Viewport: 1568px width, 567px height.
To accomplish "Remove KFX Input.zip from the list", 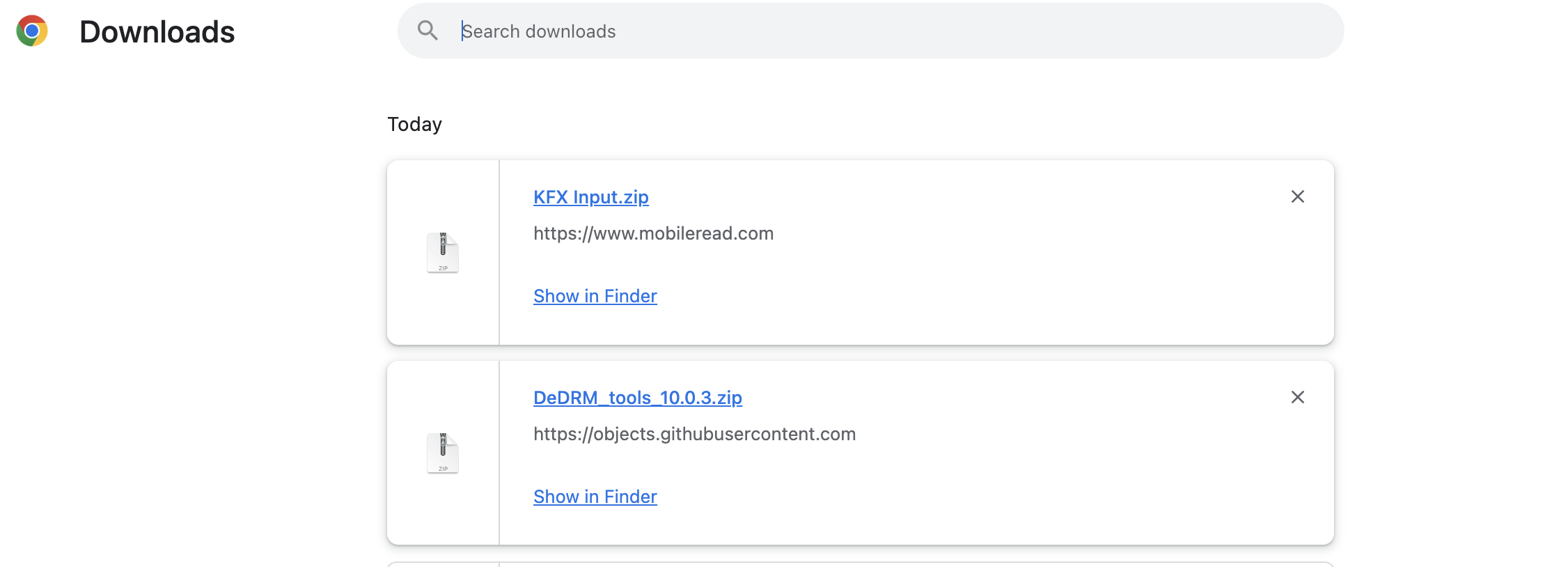I will pos(1297,197).
